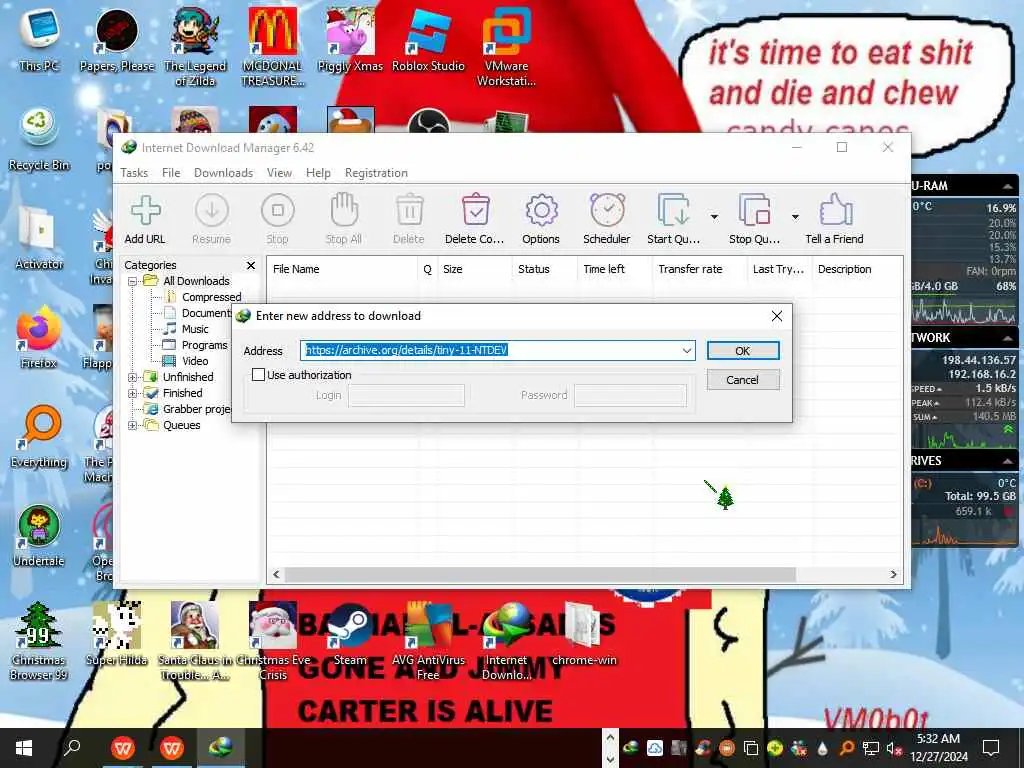
Task: Expand the Address history dropdown
Action: (x=686, y=351)
